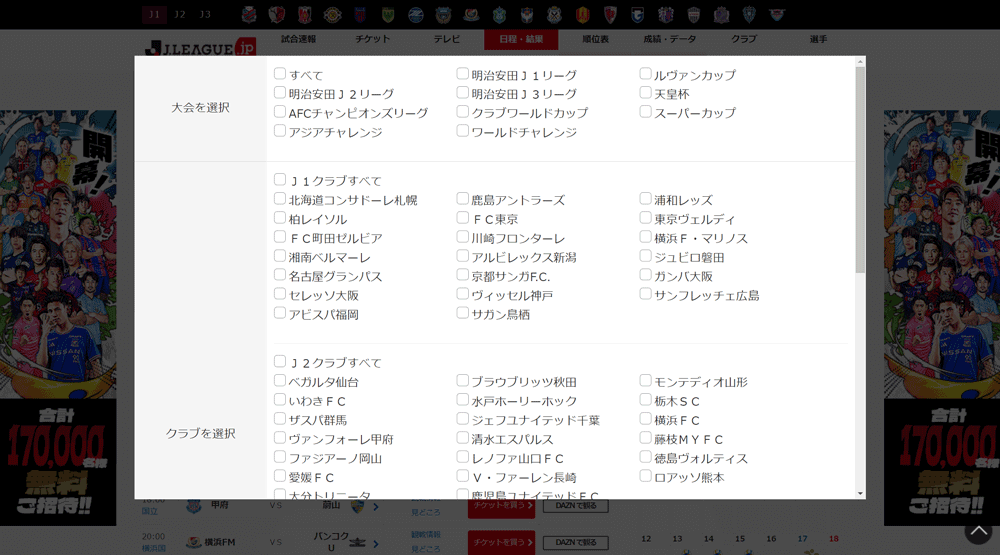1000x555 pixels.
Task: Click the J.LEAGUE.jp logo
Action: pos(200,46)
